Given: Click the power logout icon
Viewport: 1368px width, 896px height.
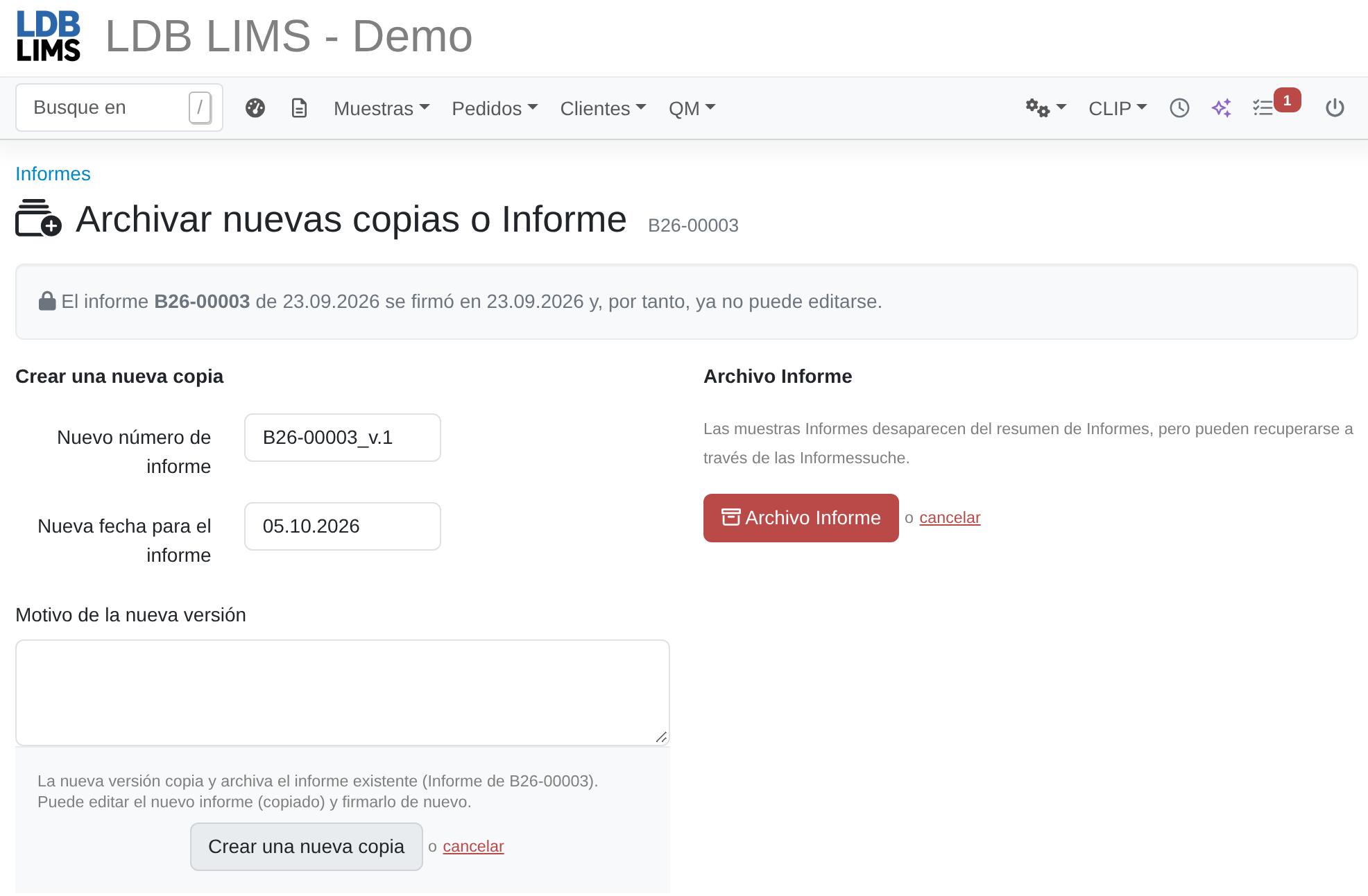Looking at the screenshot, I should (1335, 108).
